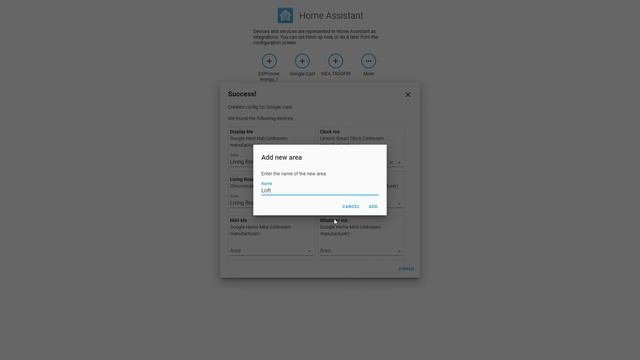
Task: Add the Google Cast integration plus icon
Action: coord(302,61)
